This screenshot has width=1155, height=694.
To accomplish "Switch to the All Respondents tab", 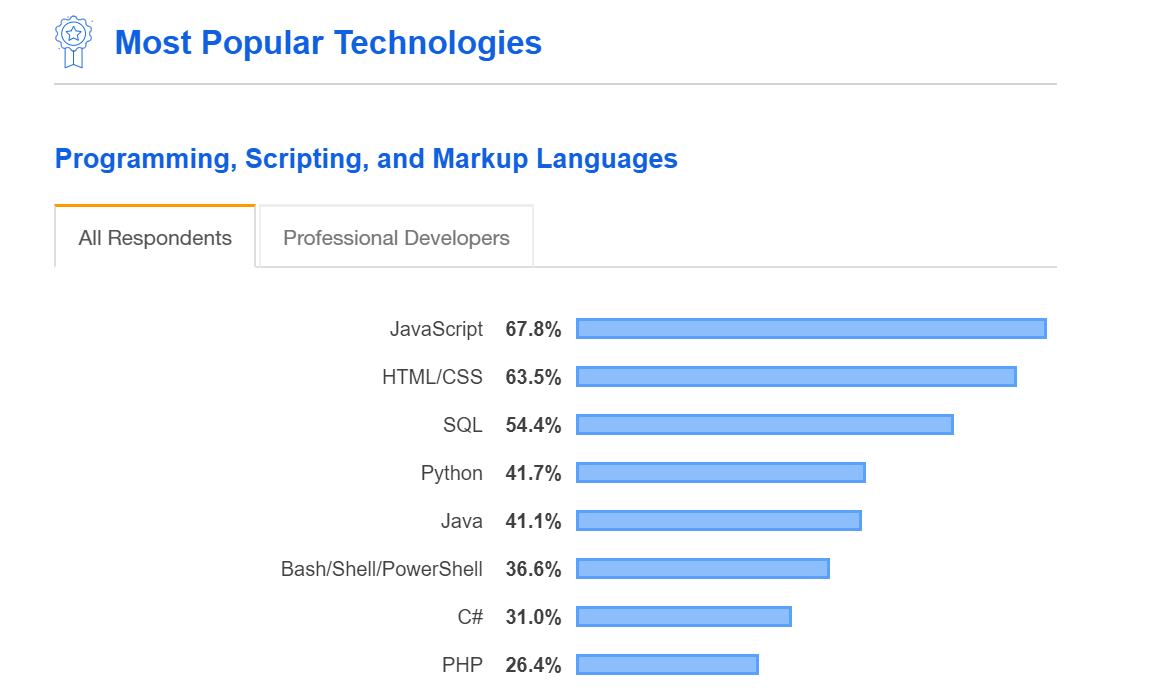I will coord(155,238).
